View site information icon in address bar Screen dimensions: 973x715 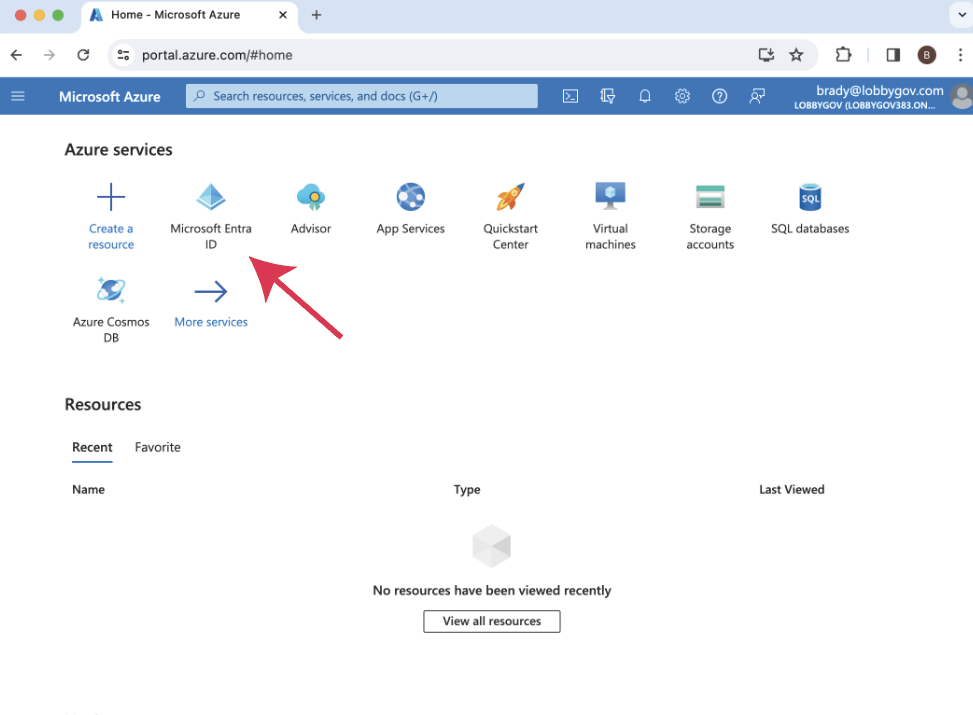pyautogui.click(x=123, y=55)
